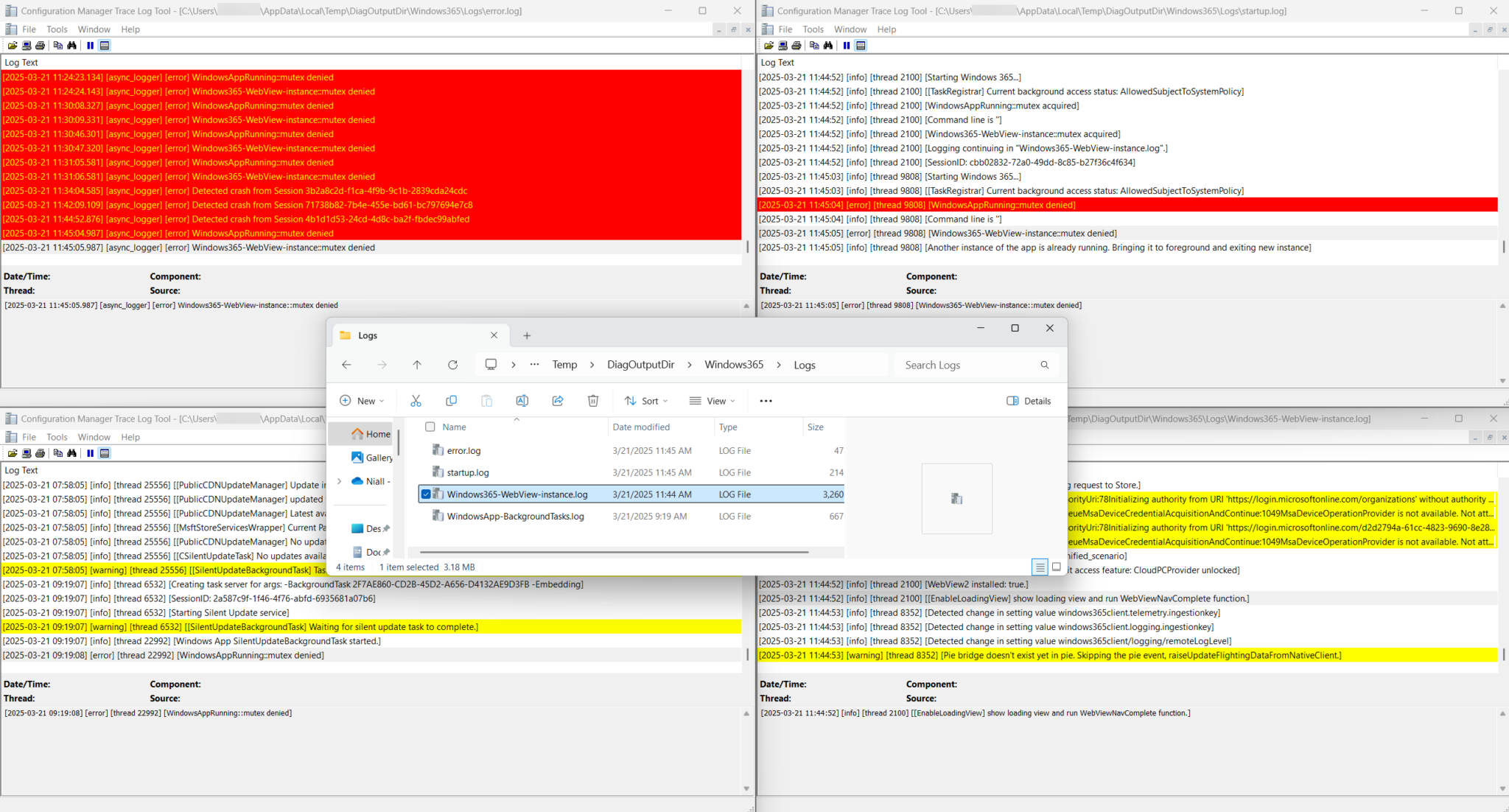Click Find binoculars icon in error.log window
The image size is (1509, 812).
(71, 46)
